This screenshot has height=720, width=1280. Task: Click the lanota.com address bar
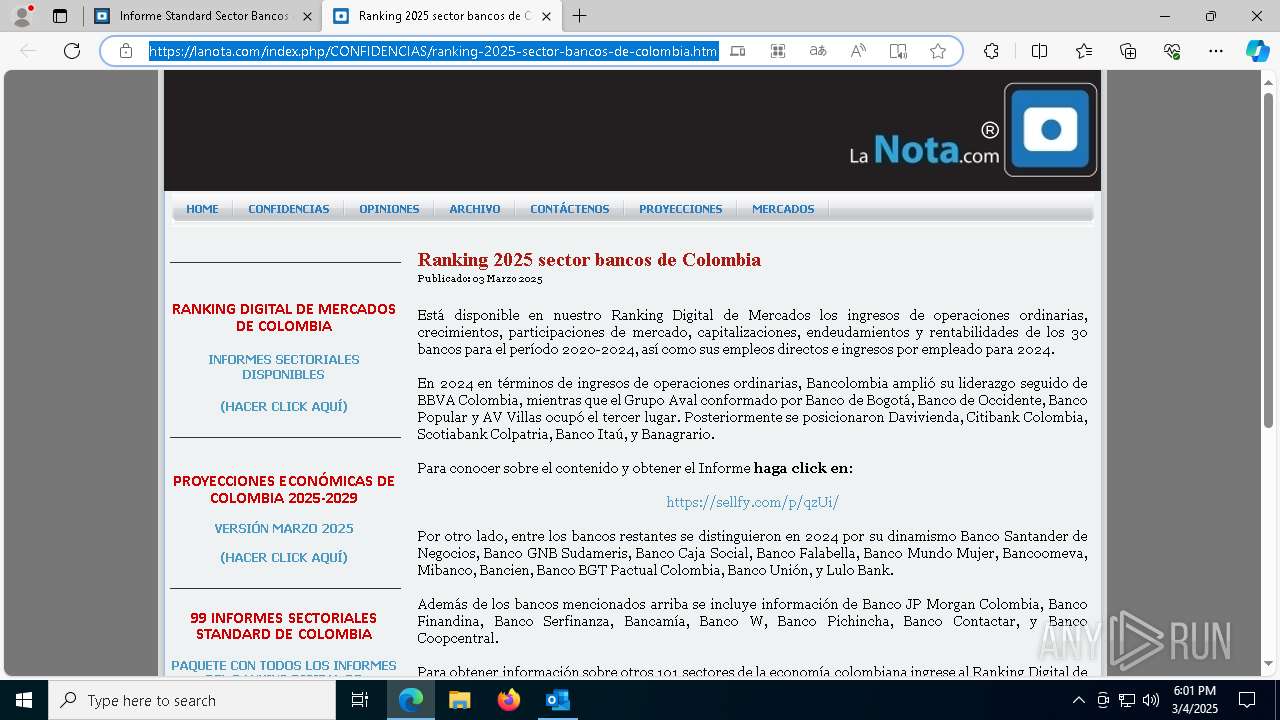coord(433,51)
